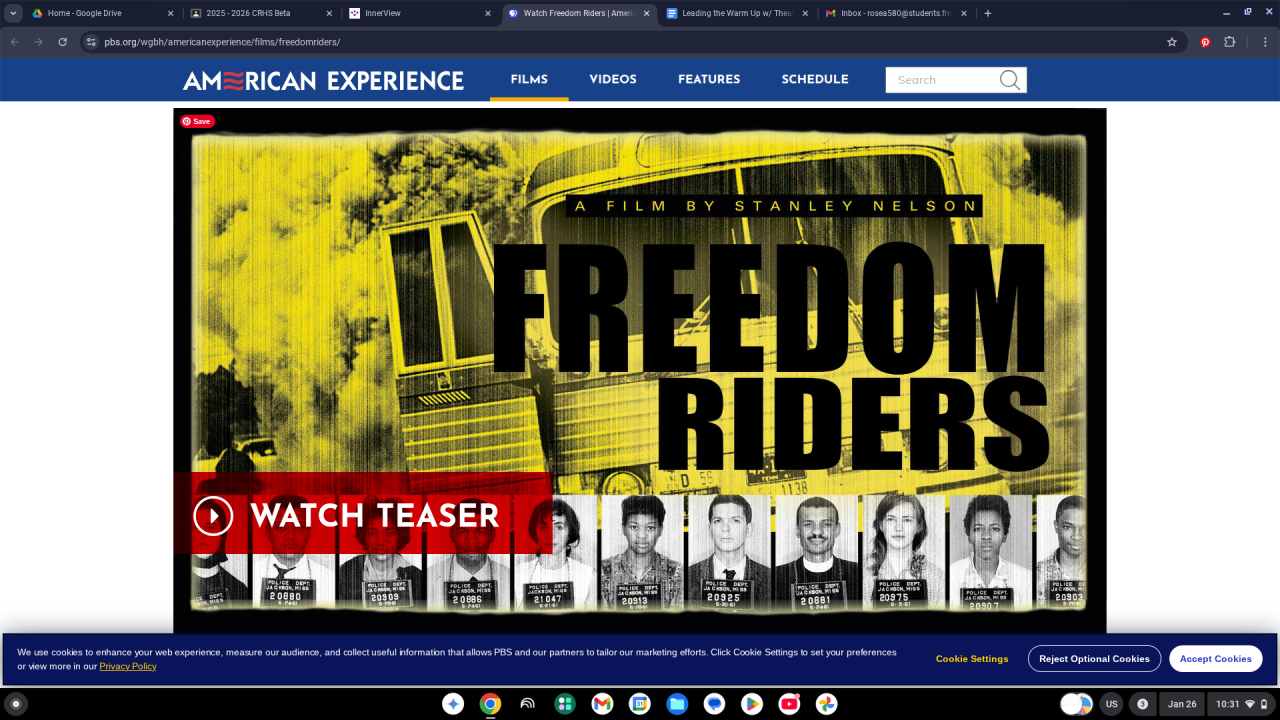Screen dimensions: 1280x720
Task: Click the magnifying glass search icon
Action: point(1010,80)
